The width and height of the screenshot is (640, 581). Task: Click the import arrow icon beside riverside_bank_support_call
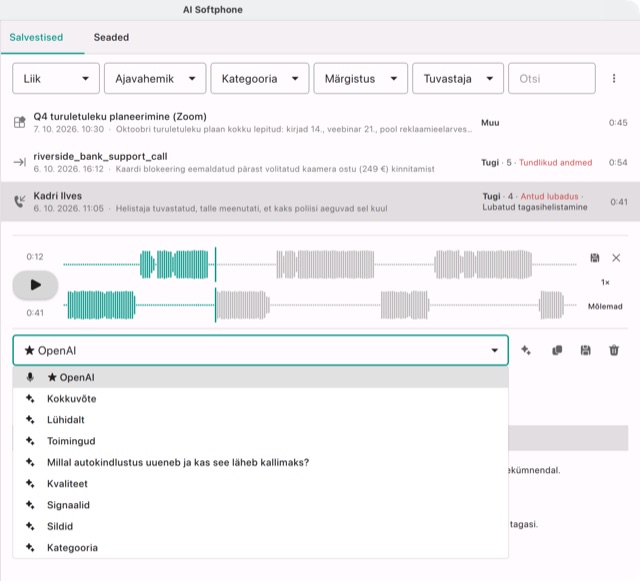tap(20, 162)
